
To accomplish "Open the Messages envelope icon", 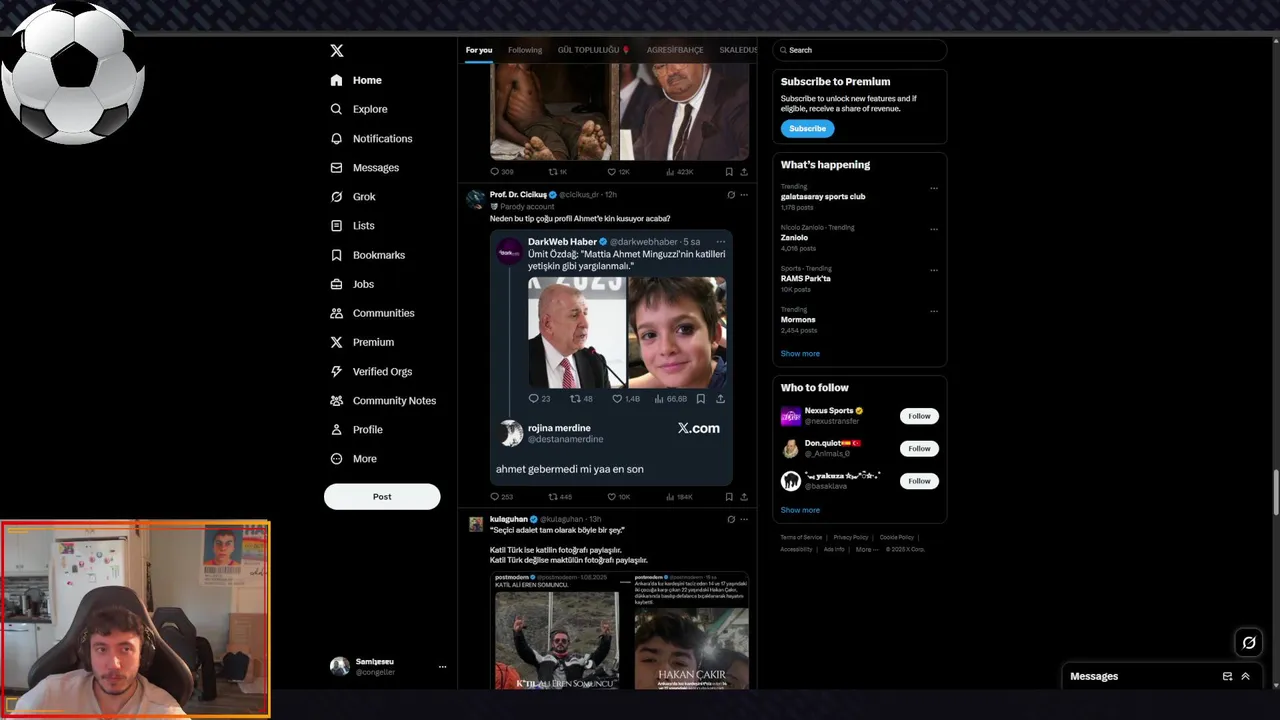I will coord(337,167).
